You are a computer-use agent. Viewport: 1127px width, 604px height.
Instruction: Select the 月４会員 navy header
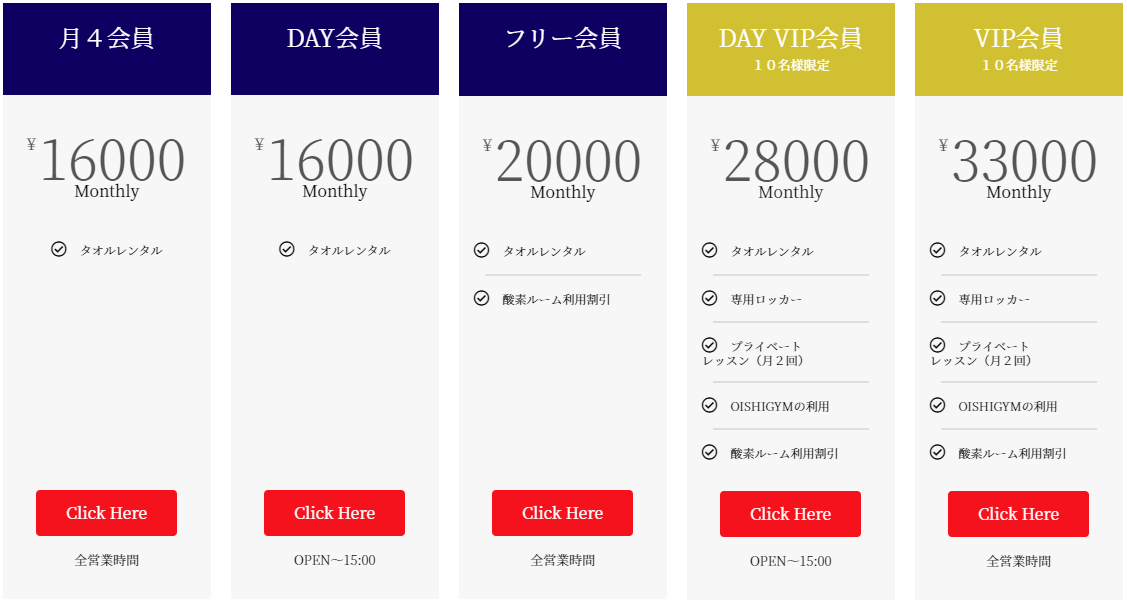click(x=106, y=49)
